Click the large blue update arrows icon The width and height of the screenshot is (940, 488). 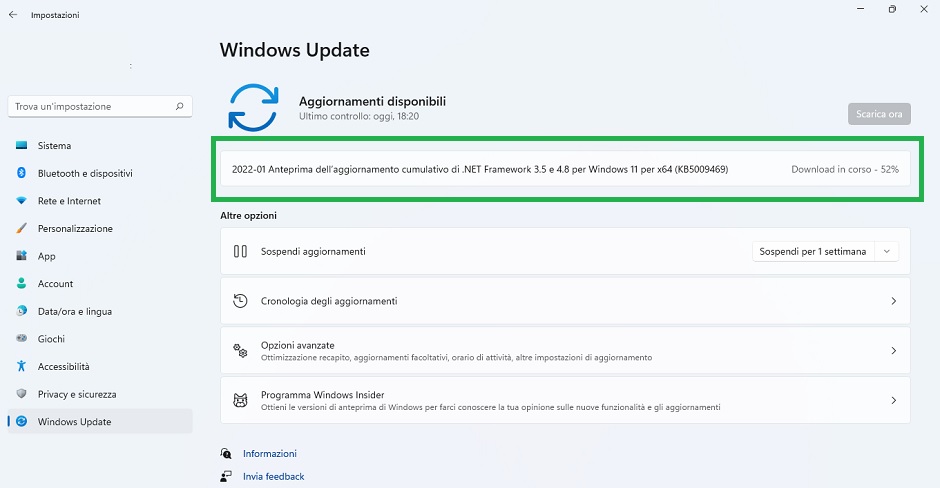(x=254, y=108)
